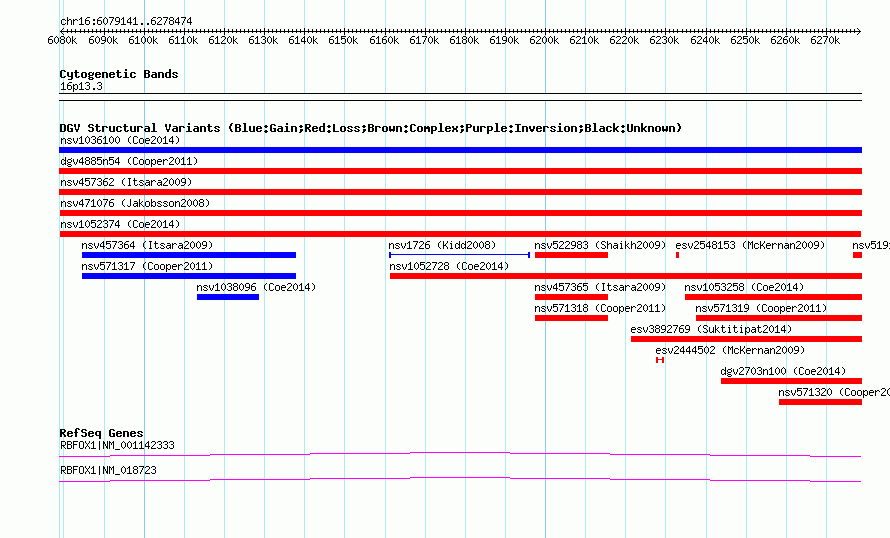Click the nsv571319 (Cooper2011) label
Screen dimensions: 890x538
point(761,308)
